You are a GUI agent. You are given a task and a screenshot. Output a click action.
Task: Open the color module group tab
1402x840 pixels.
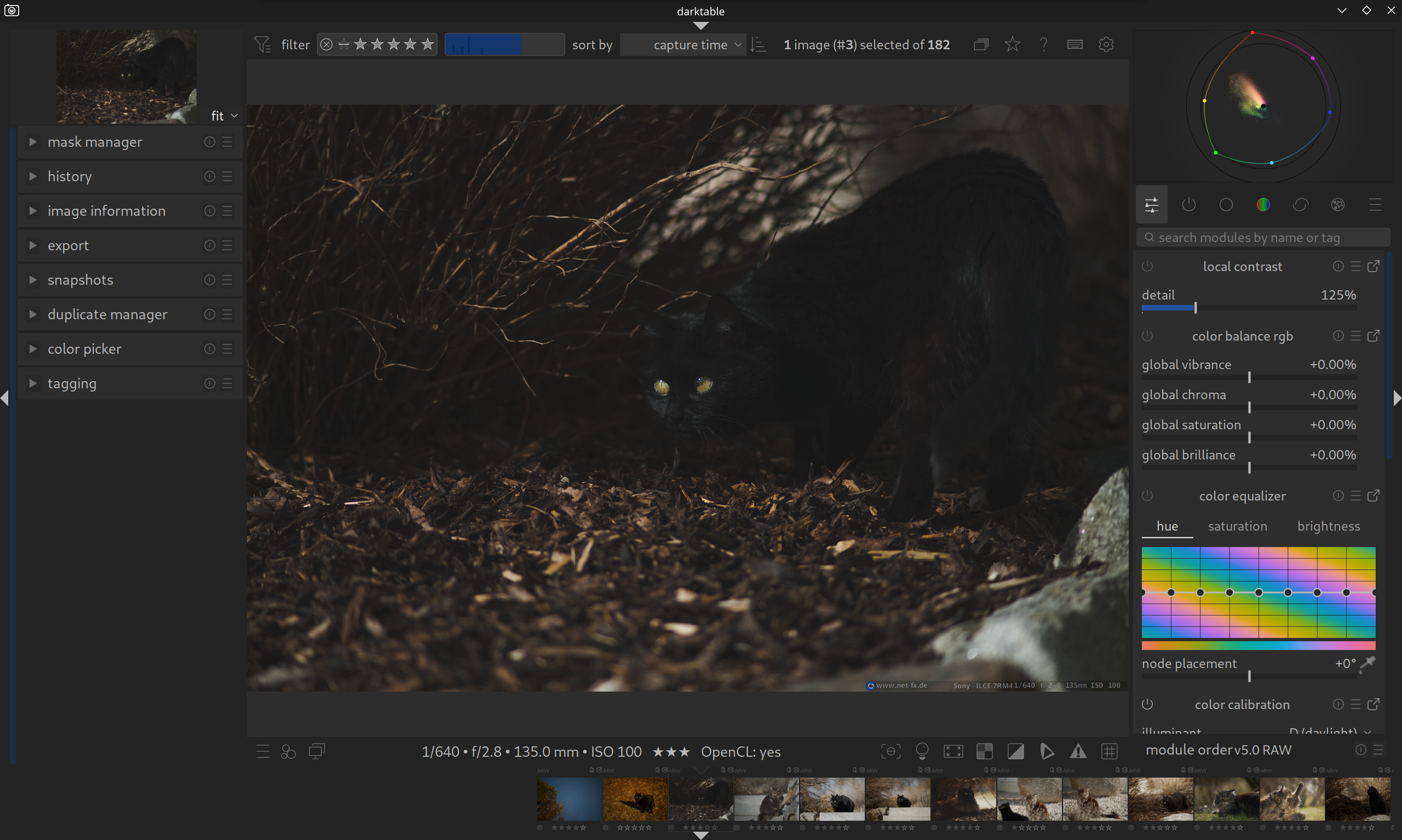(x=1263, y=205)
